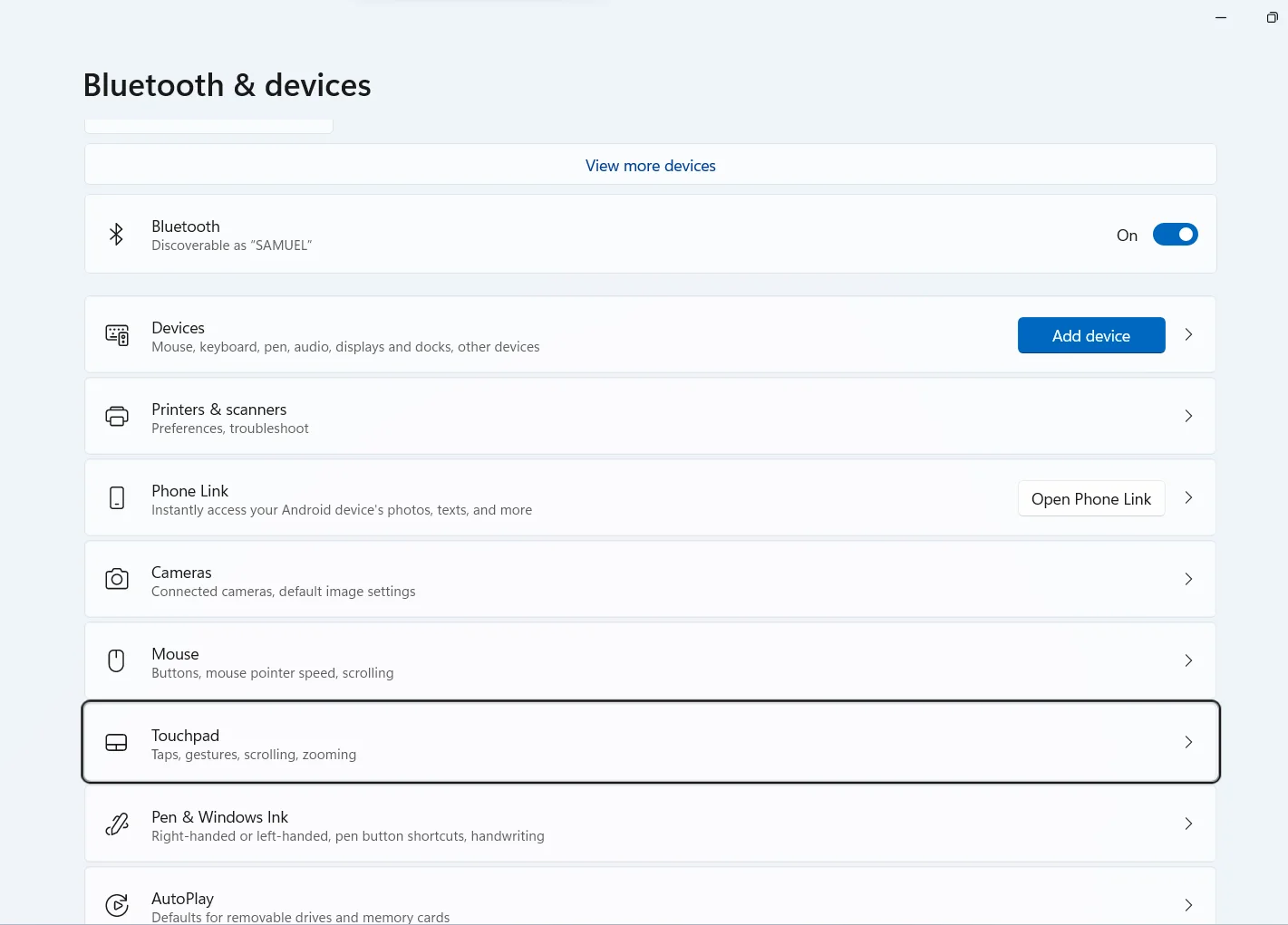Open Printers & scanners via its chevron

click(1188, 417)
